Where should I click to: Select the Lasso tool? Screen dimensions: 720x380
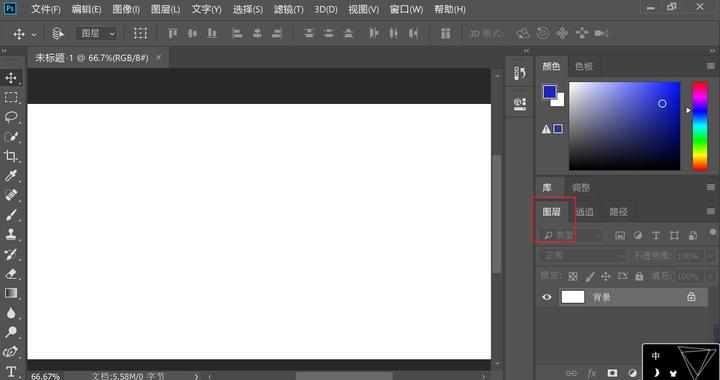11,117
